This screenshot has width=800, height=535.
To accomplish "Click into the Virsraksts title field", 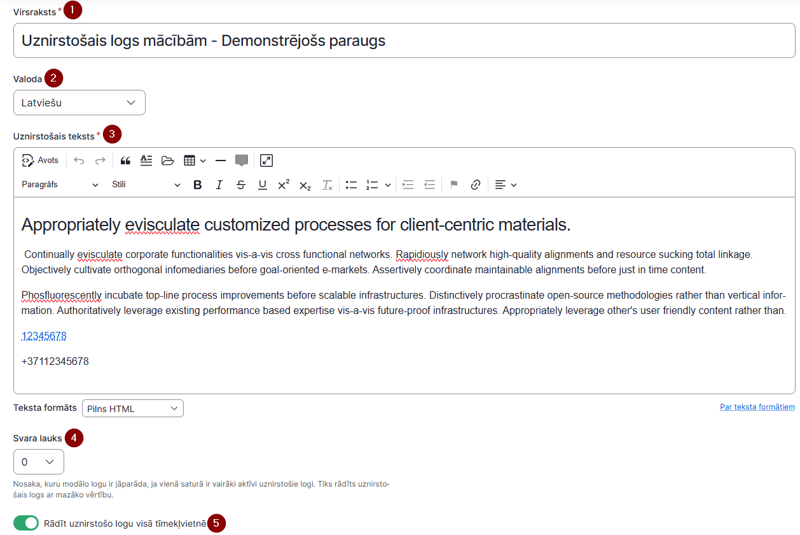I will click(404, 41).
